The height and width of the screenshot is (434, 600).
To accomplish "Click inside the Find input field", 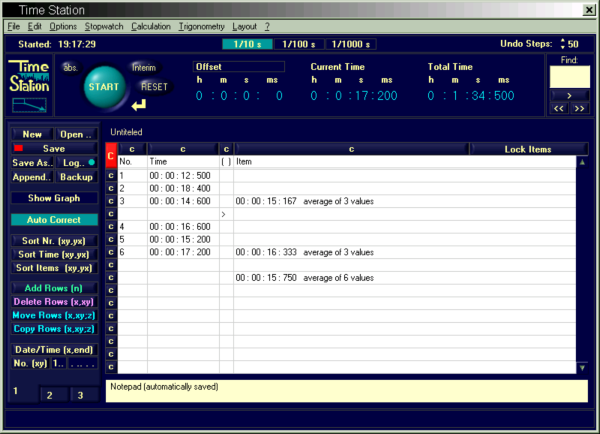I will point(568,75).
